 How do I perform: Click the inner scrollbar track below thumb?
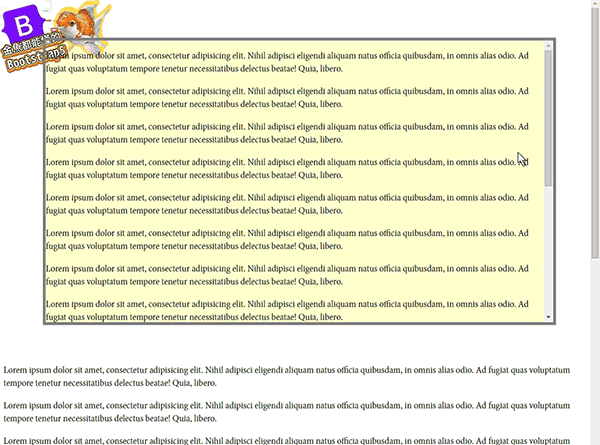tap(548, 249)
